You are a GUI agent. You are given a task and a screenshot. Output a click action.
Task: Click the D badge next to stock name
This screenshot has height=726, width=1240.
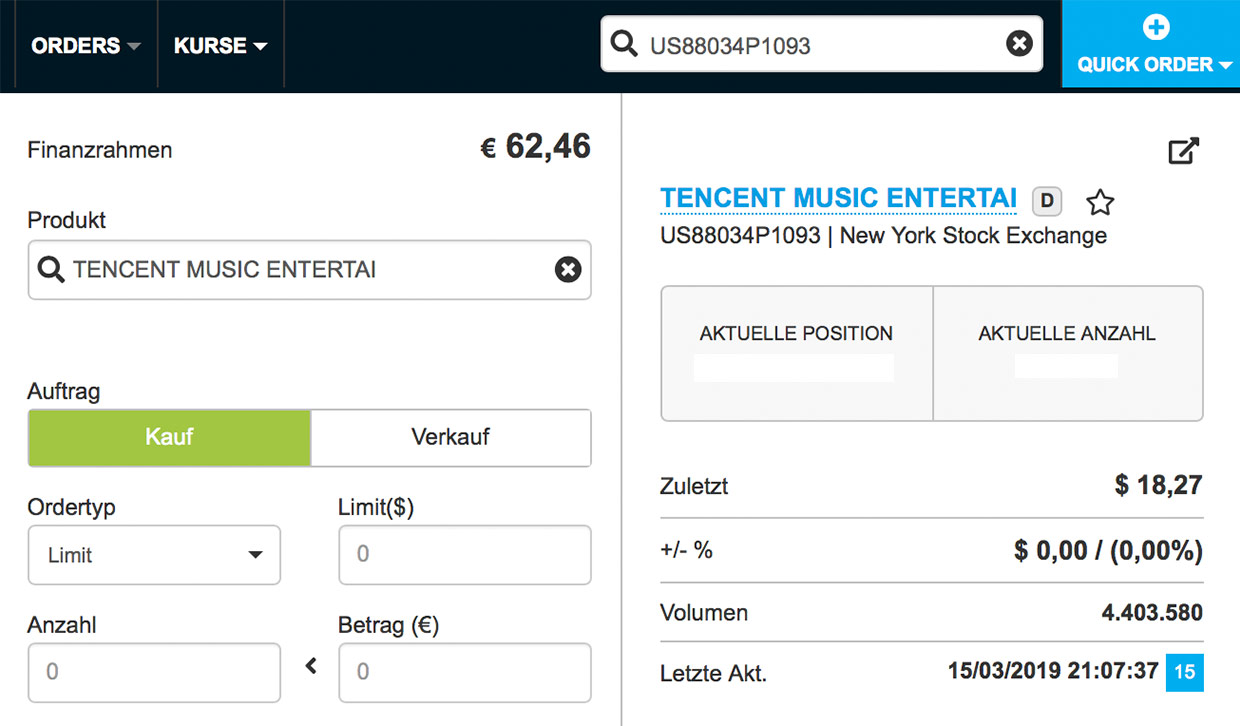1047,201
